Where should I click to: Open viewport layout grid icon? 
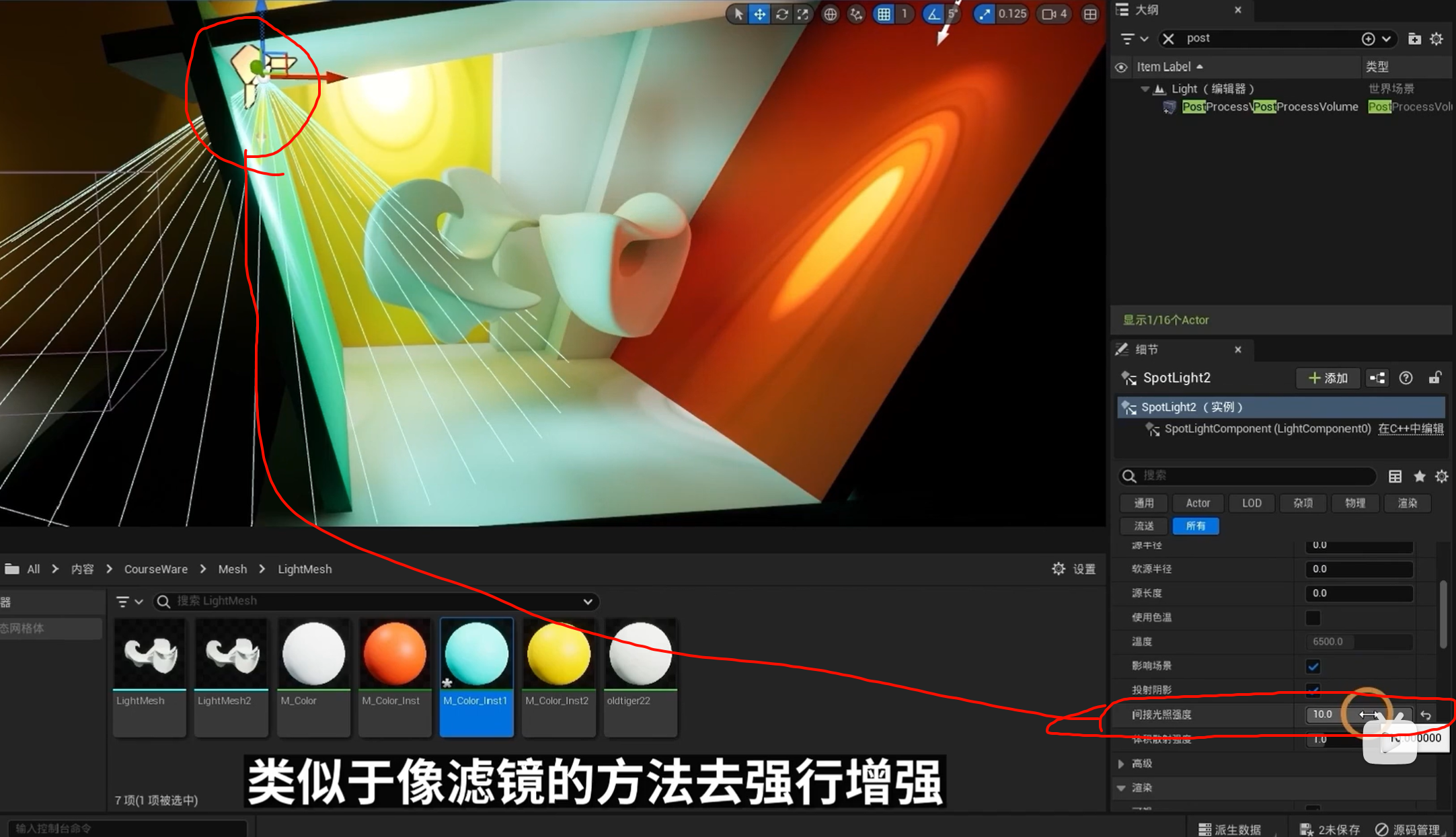pyautogui.click(x=1090, y=14)
